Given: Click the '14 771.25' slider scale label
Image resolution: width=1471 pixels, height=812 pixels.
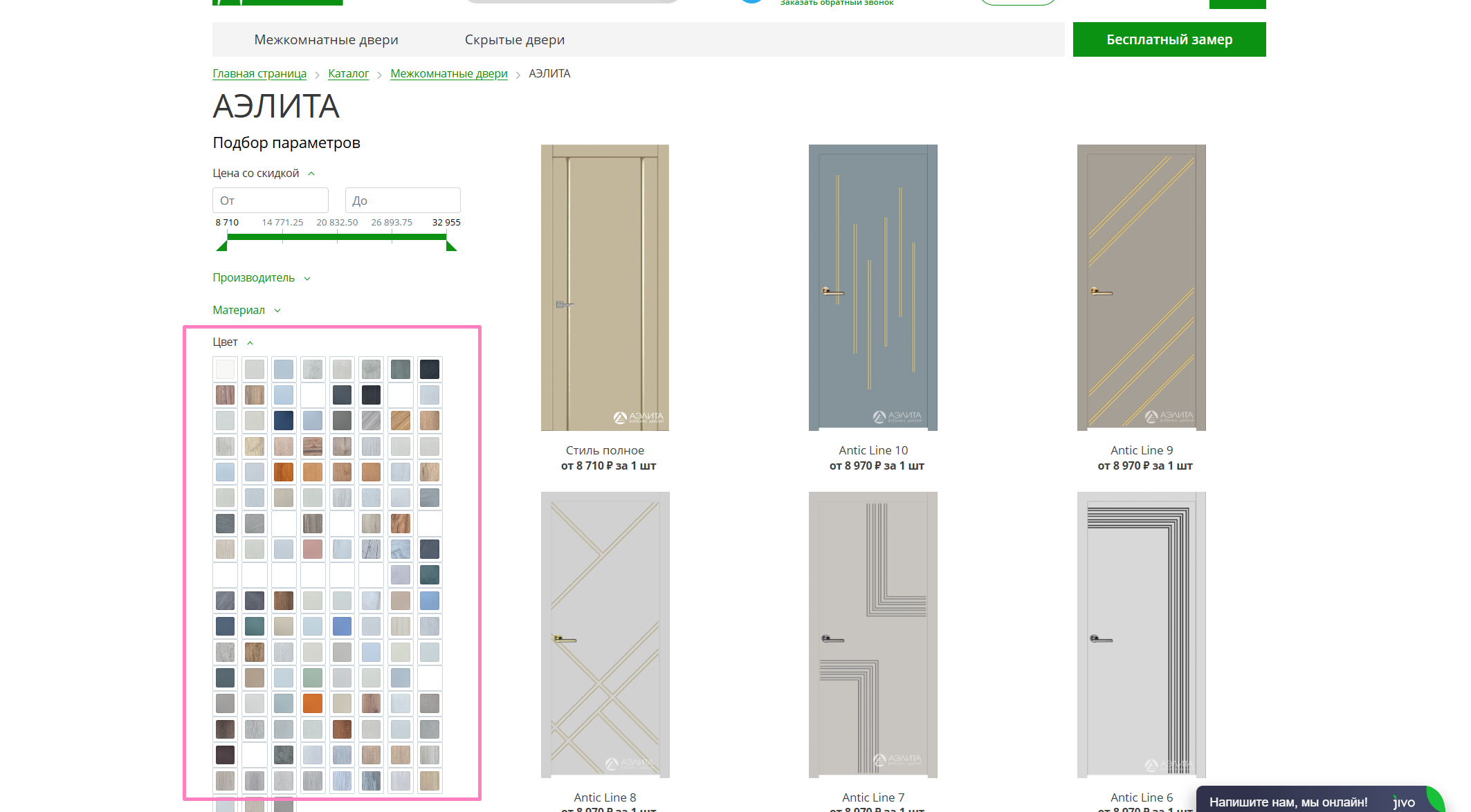Looking at the screenshot, I should click(282, 222).
